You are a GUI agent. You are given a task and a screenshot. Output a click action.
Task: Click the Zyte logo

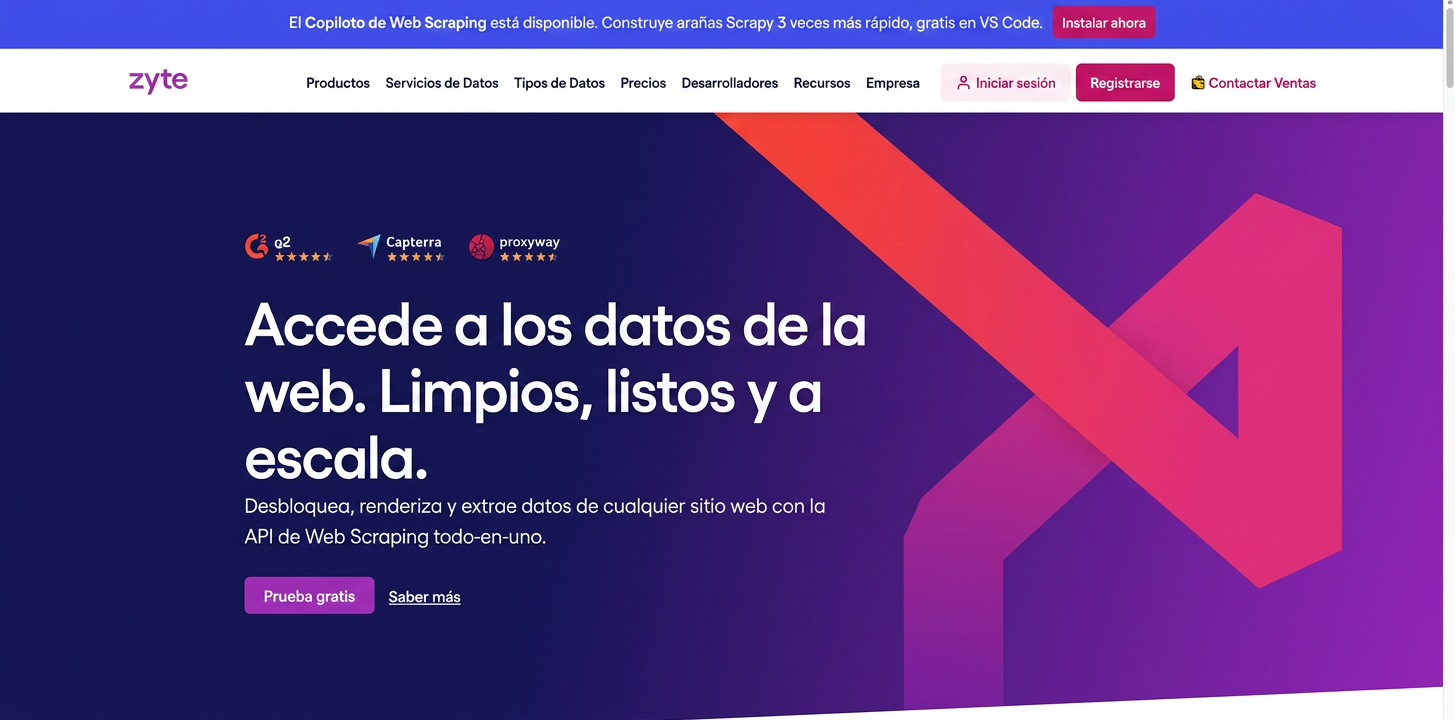158,81
